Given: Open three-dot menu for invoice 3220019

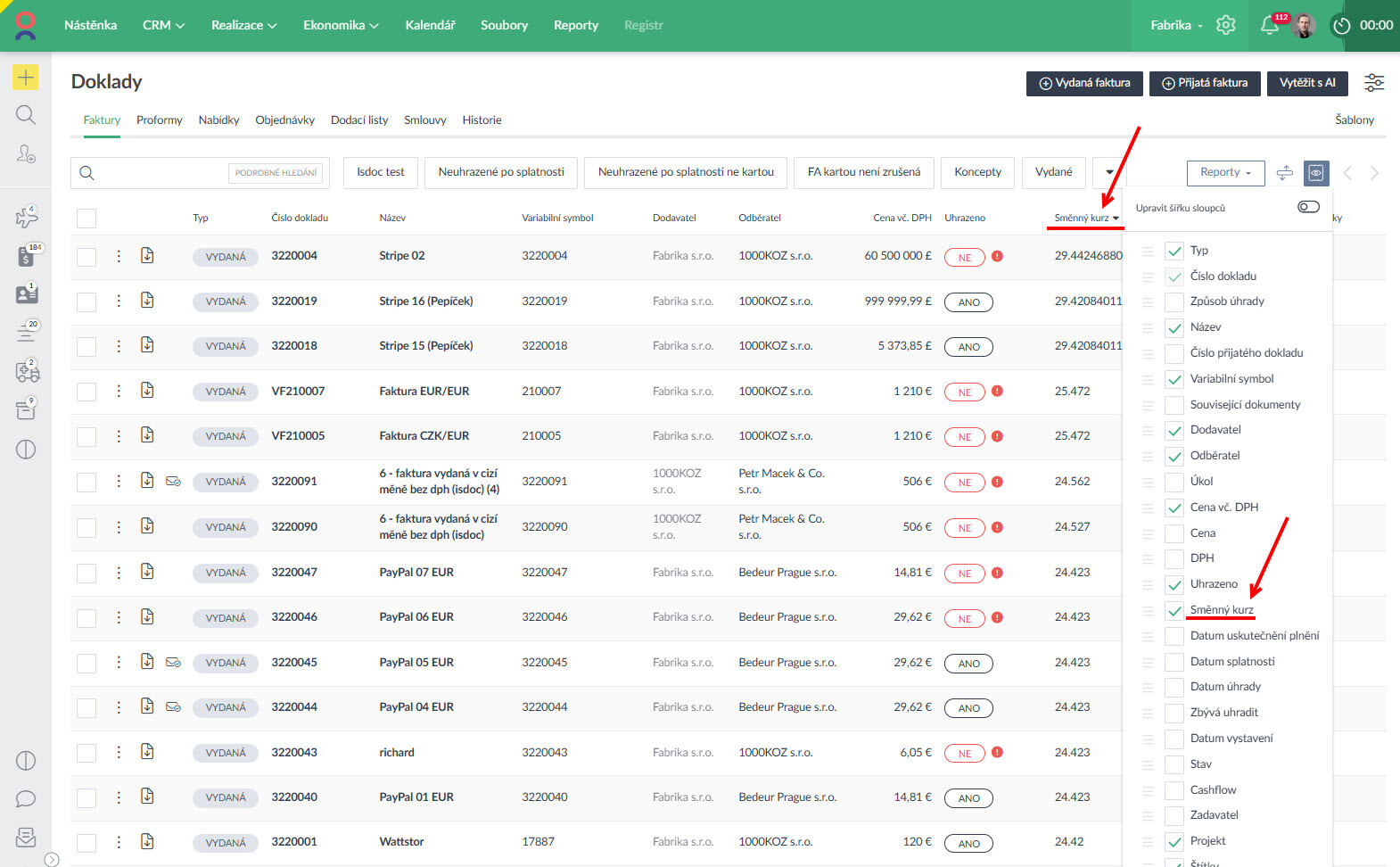Looking at the screenshot, I should click(x=119, y=301).
